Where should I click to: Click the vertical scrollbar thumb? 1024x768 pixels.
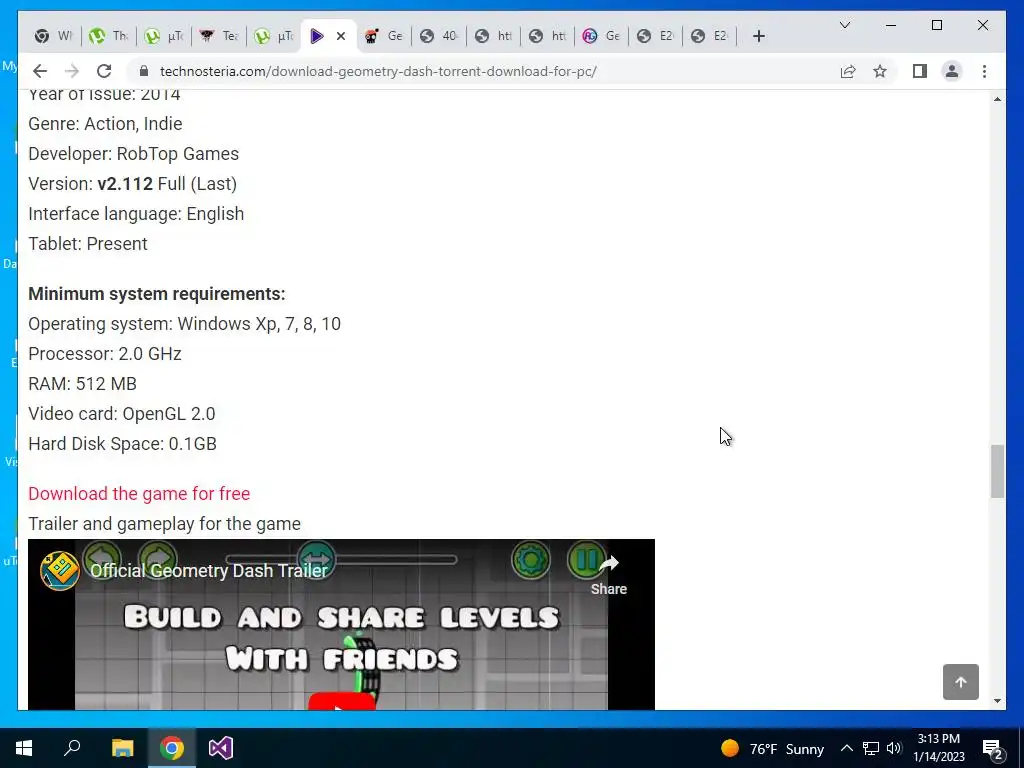point(997,472)
